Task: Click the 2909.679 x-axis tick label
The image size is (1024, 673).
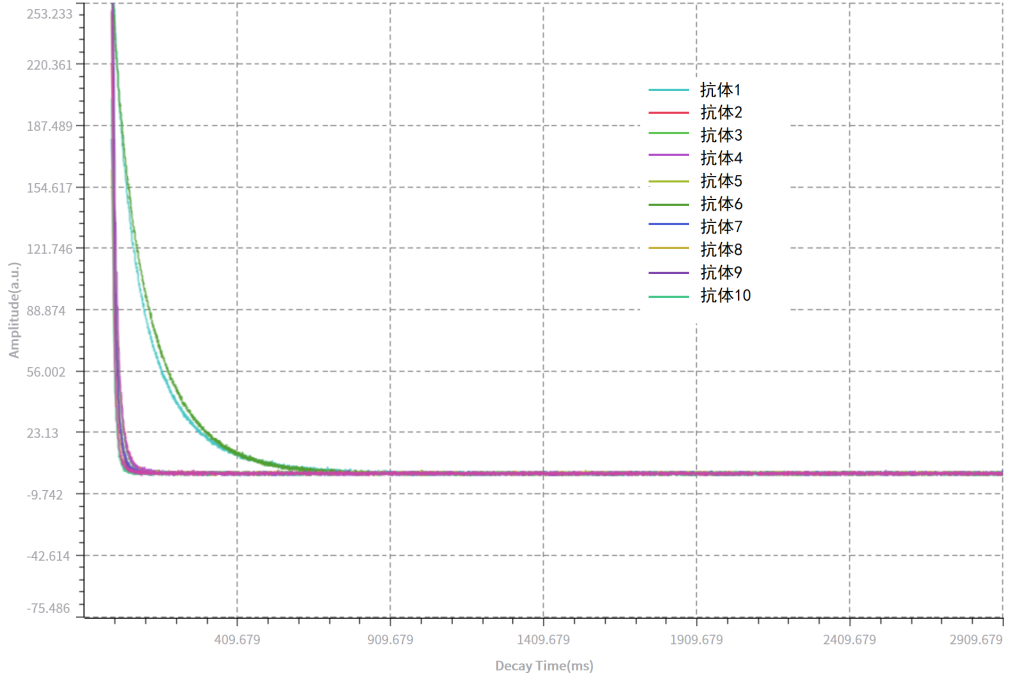Action: (x=975, y=640)
